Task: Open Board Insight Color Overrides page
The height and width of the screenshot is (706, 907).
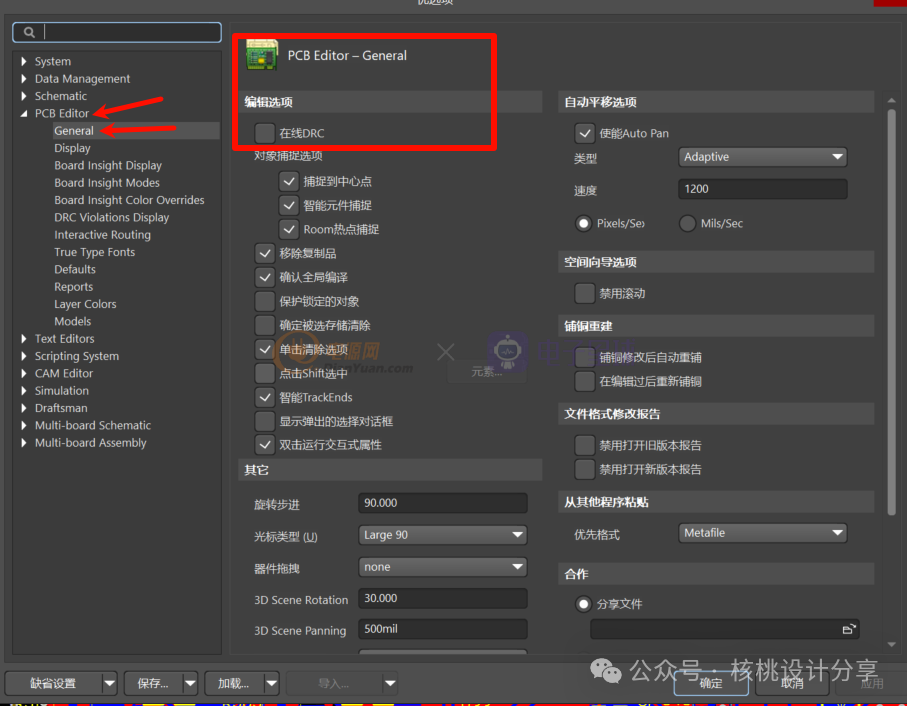Action: click(130, 200)
